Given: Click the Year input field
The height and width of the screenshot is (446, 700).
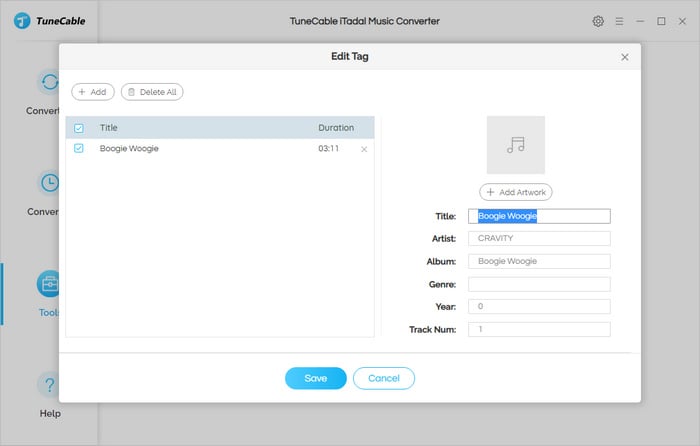Looking at the screenshot, I should 539,306.
